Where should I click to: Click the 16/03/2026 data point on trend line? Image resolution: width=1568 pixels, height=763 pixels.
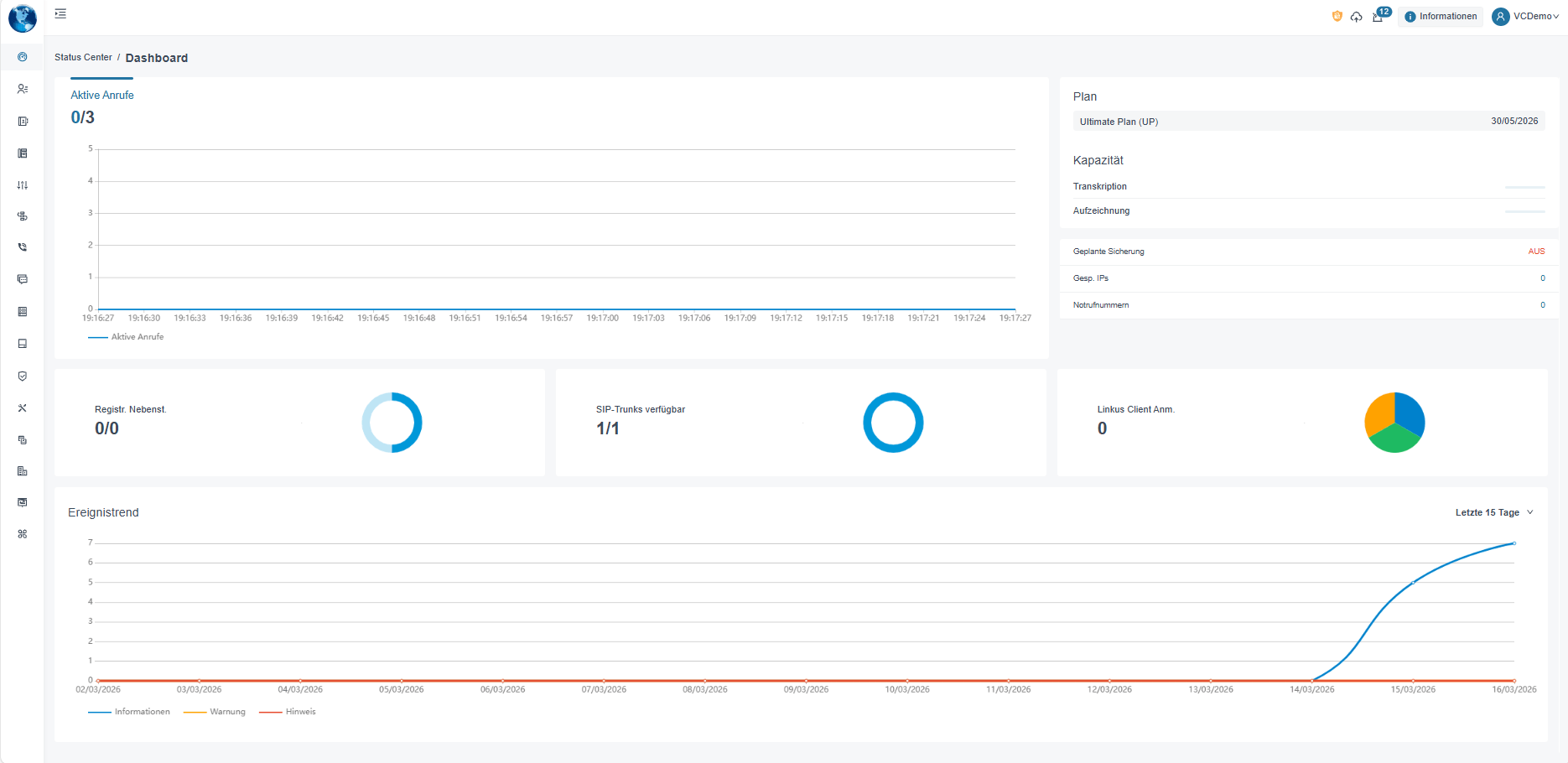[x=1514, y=543]
